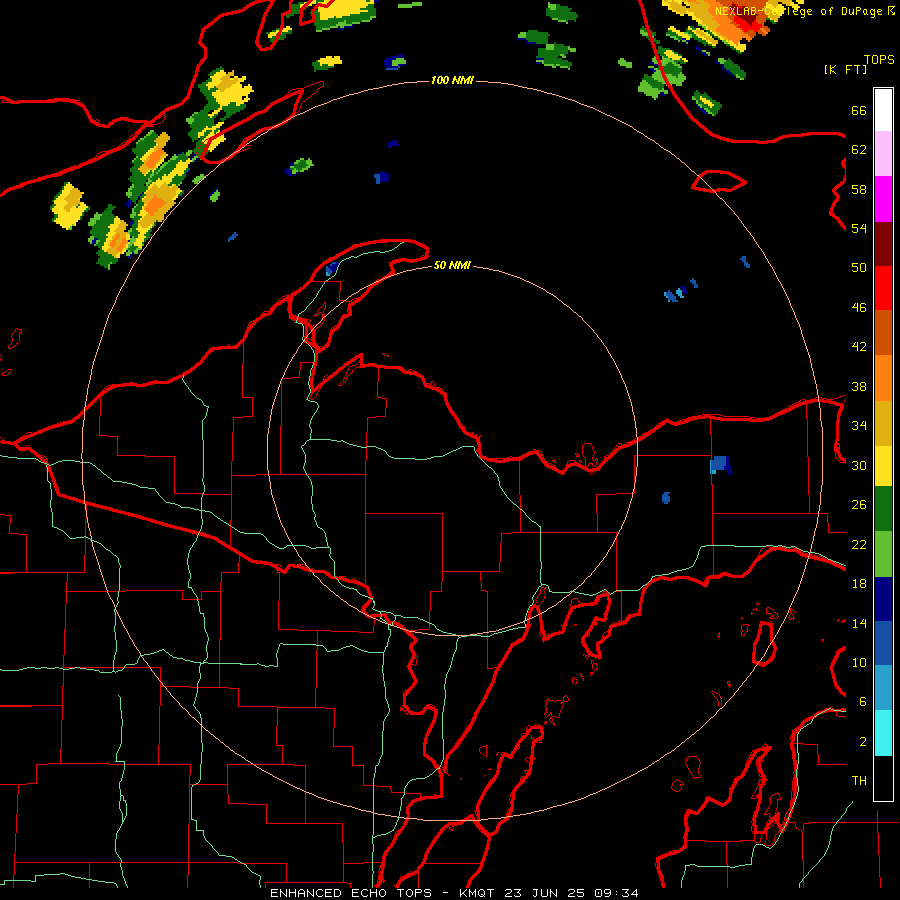
Task: Click the '2' legend value
Action: pos(862,742)
